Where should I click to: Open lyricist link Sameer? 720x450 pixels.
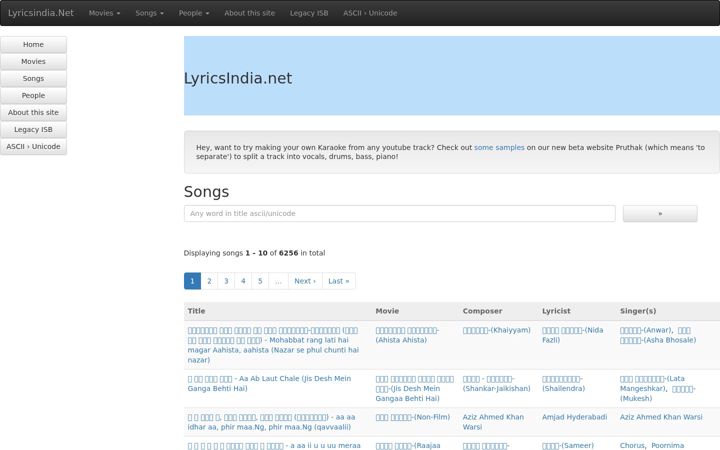coord(568,445)
